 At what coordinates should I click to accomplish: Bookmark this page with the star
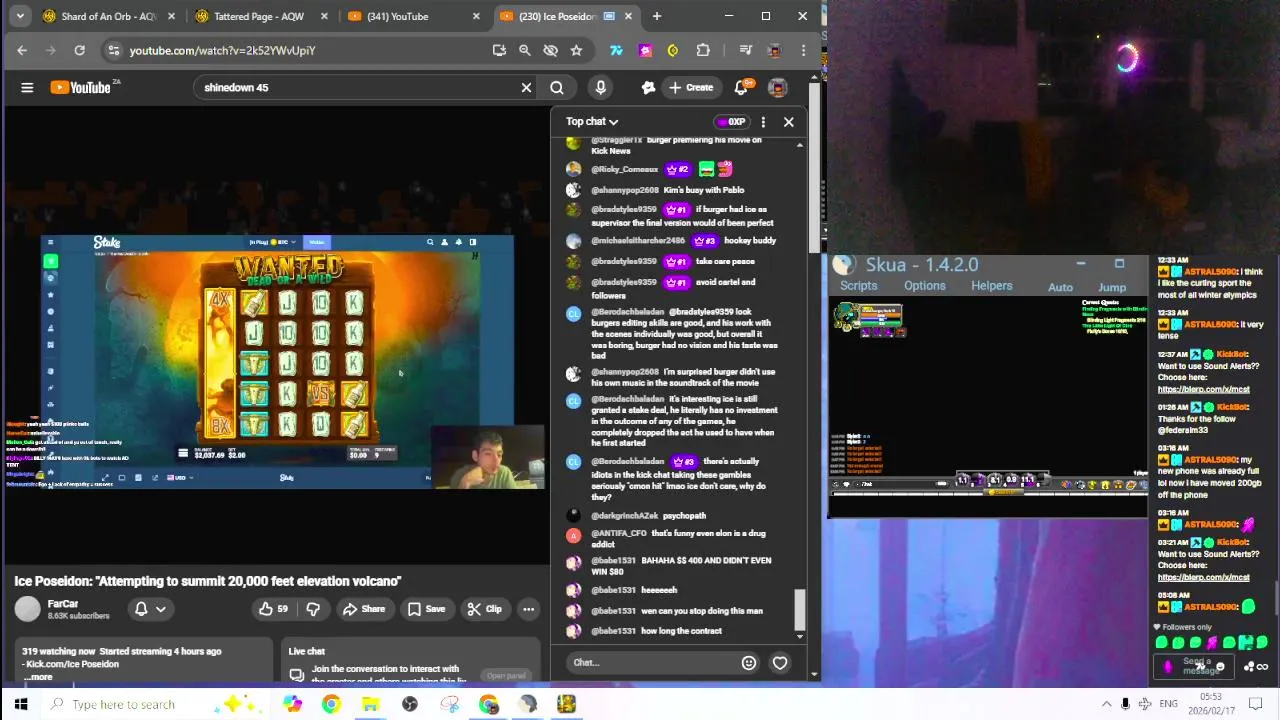(x=576, y=50)
